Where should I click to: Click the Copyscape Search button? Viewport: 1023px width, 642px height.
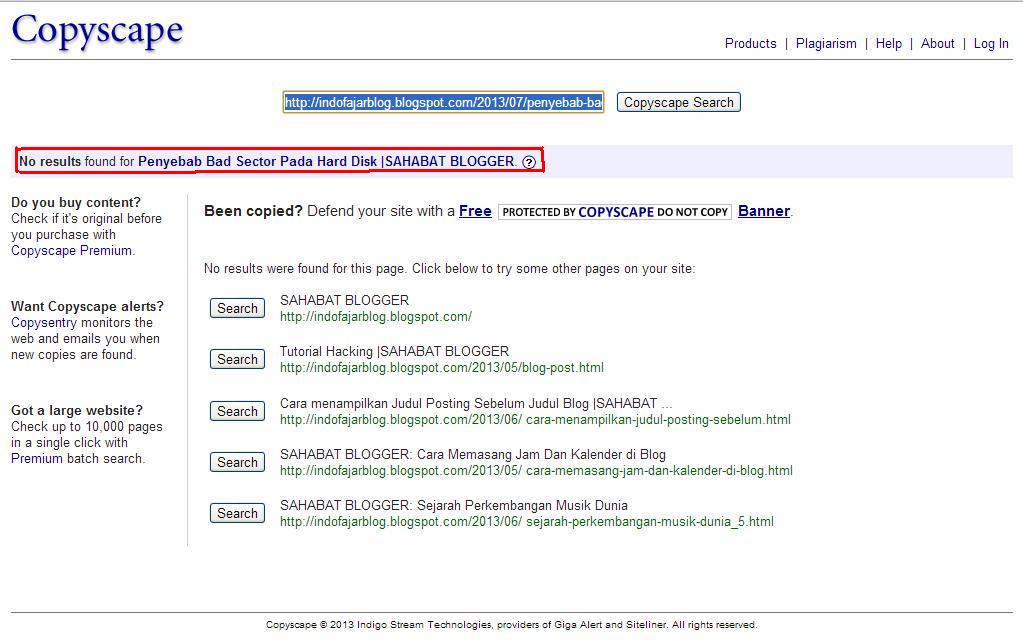coord(679,102)
